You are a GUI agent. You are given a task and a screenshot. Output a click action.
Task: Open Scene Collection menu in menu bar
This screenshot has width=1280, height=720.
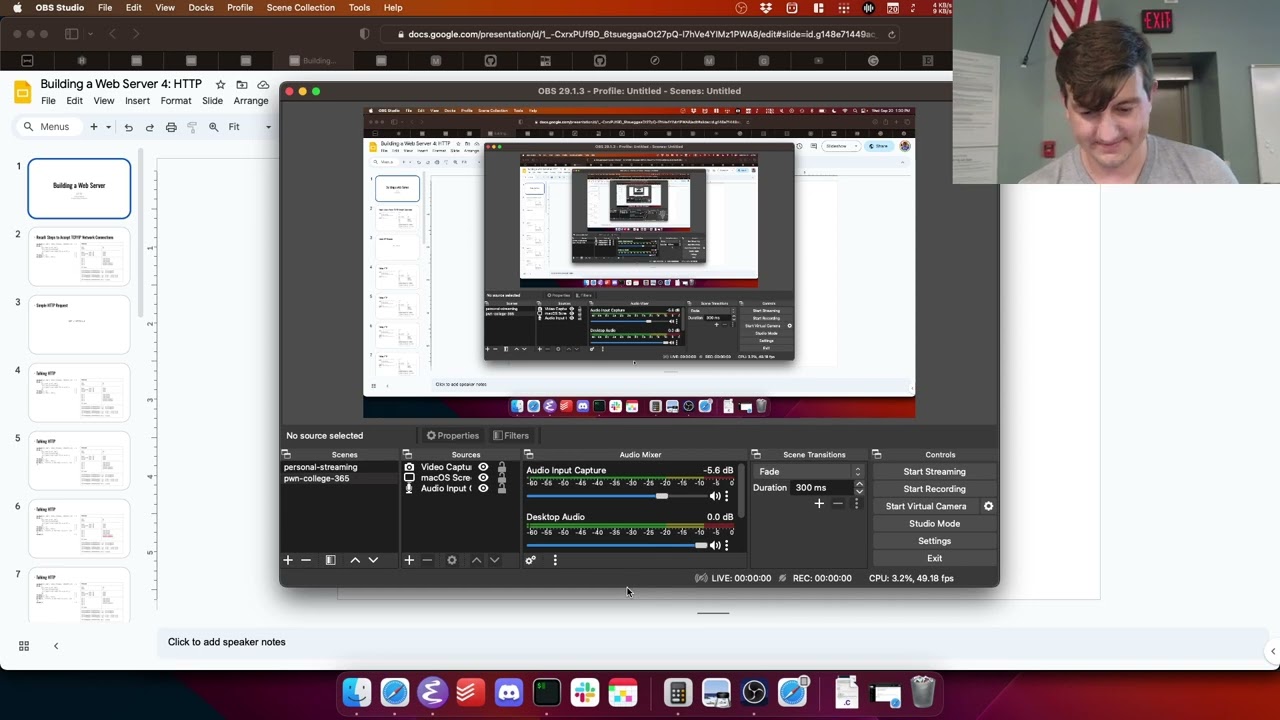[x=301, y=8]
